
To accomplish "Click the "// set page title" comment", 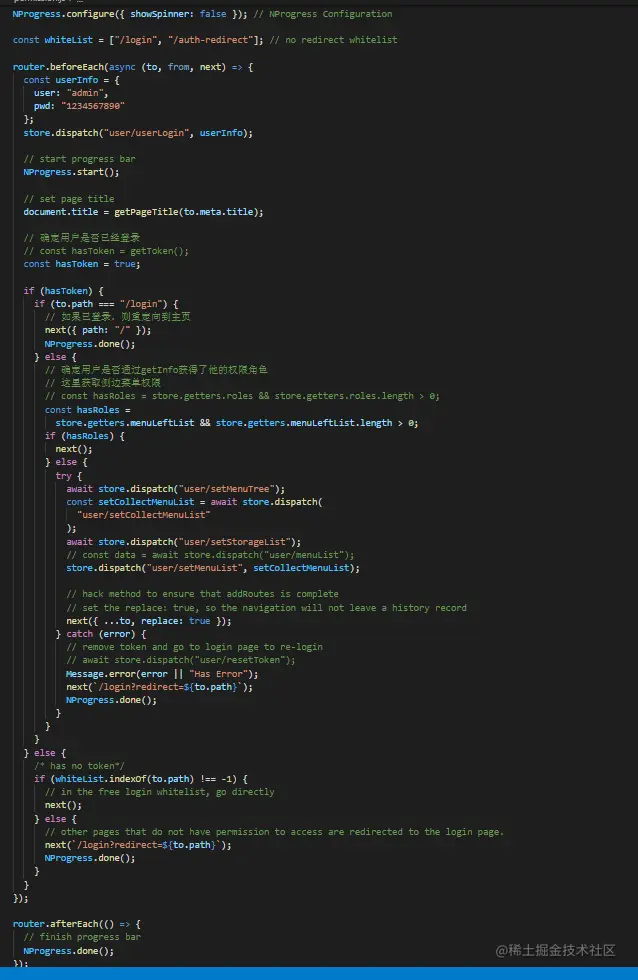I will [x=69, y=199].
